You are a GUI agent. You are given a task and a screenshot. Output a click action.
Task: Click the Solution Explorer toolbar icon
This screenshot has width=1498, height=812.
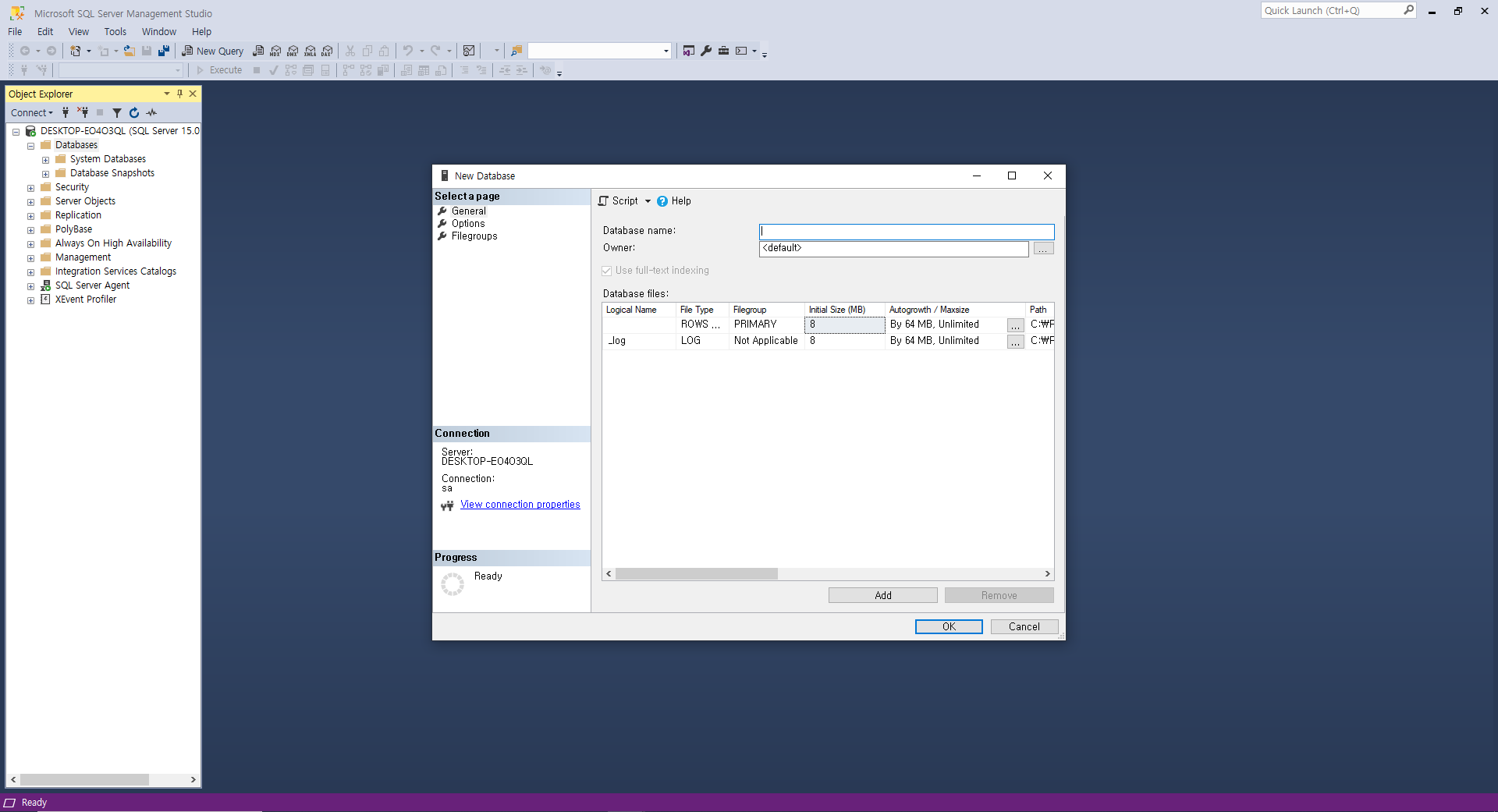click(x=689, y=51)
